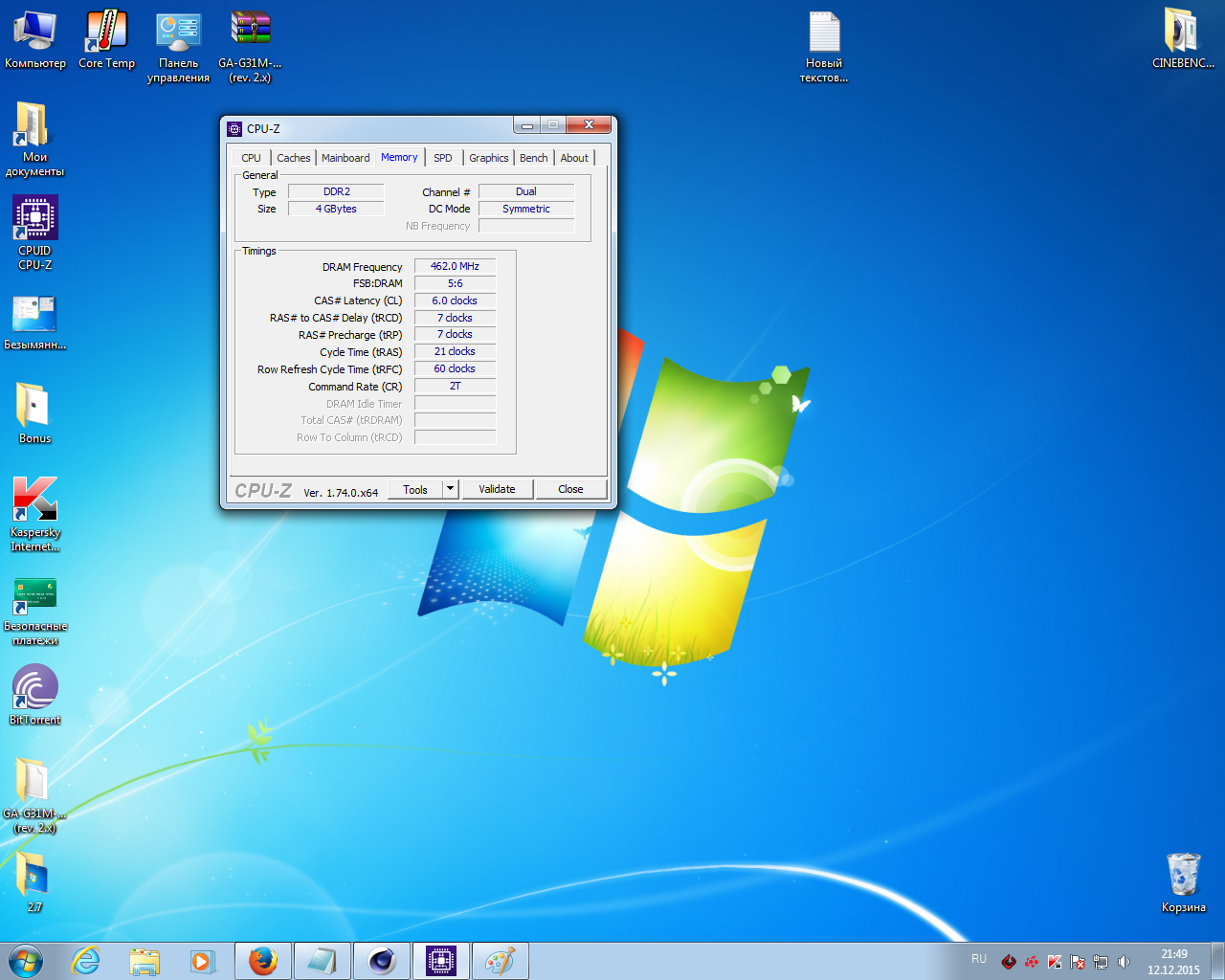Screen dimensions: 1225x980
Task: Select the Панель управления desktop icon
Action: click(178, 47)
